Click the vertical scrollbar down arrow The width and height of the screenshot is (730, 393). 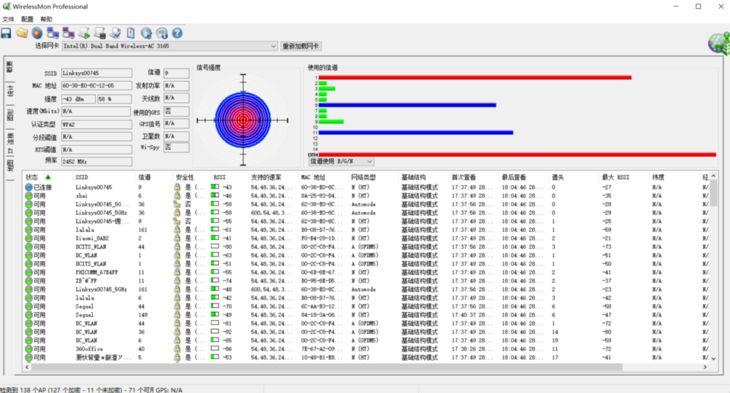point(713,359)
